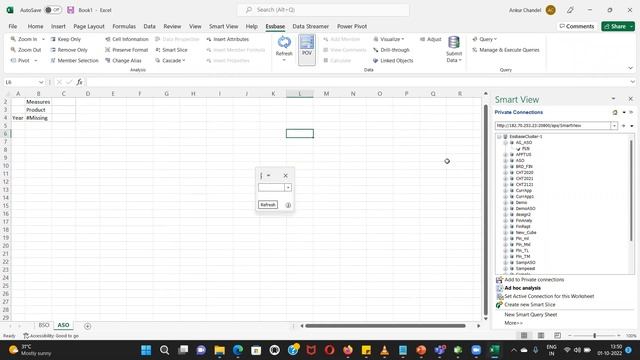The image size is (640, 360).
Task: Click Drill-through
Action: (x=391, y=50)
